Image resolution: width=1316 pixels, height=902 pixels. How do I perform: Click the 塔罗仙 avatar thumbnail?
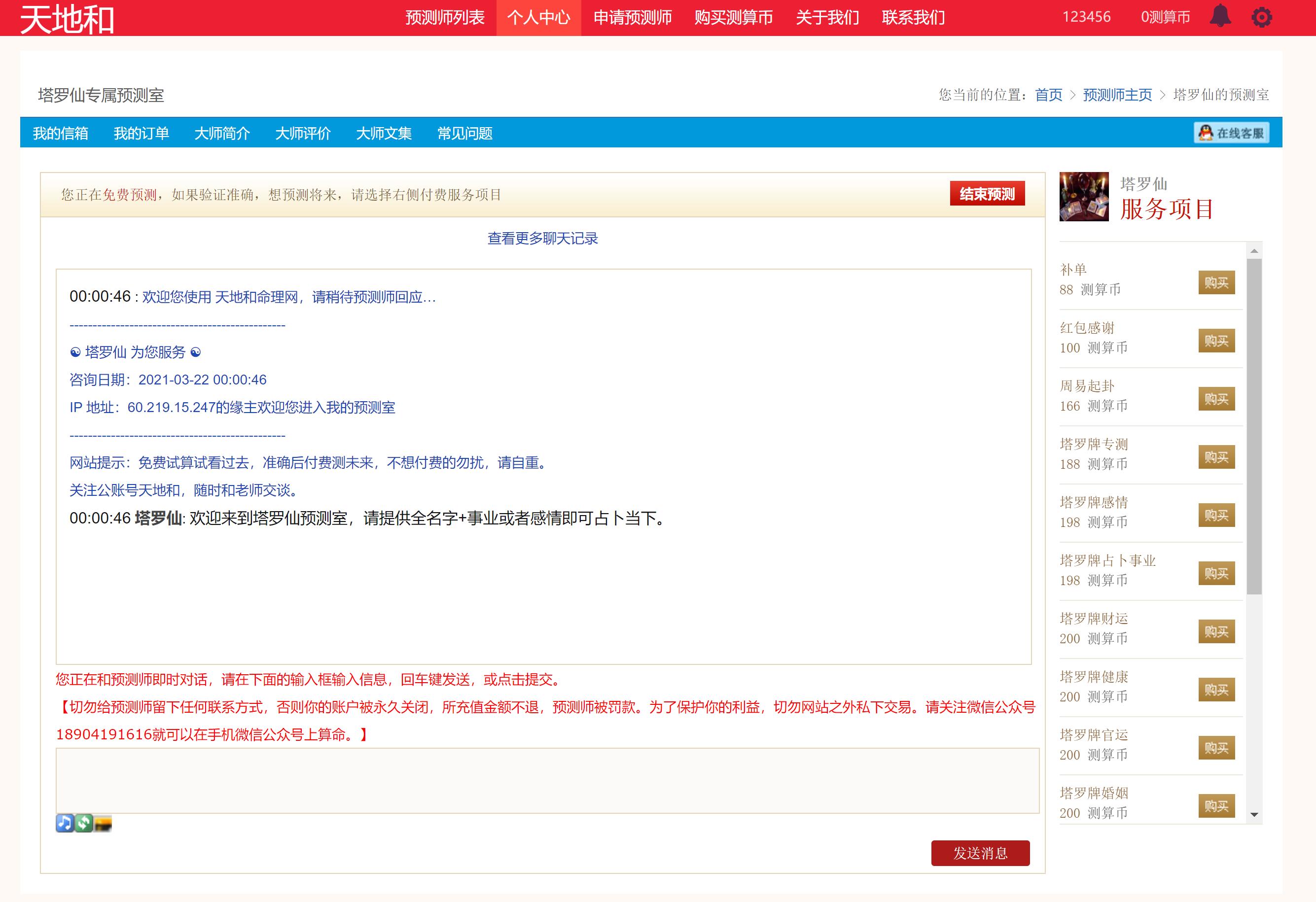[x=1083, y=197]
